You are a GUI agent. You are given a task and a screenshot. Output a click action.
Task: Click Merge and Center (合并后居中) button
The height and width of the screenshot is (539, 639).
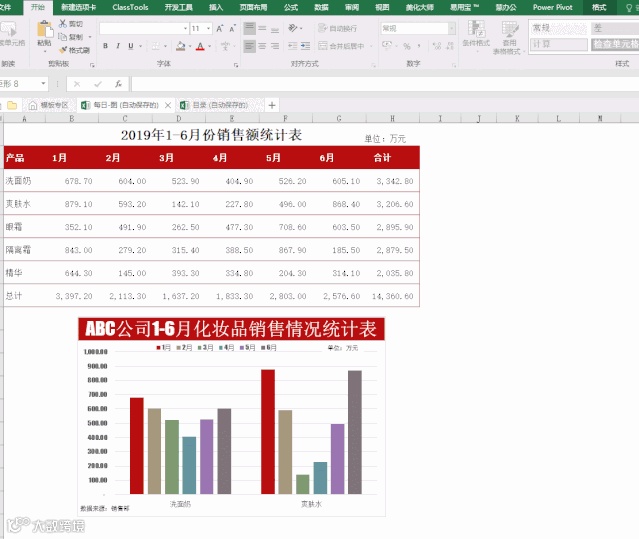342,46
